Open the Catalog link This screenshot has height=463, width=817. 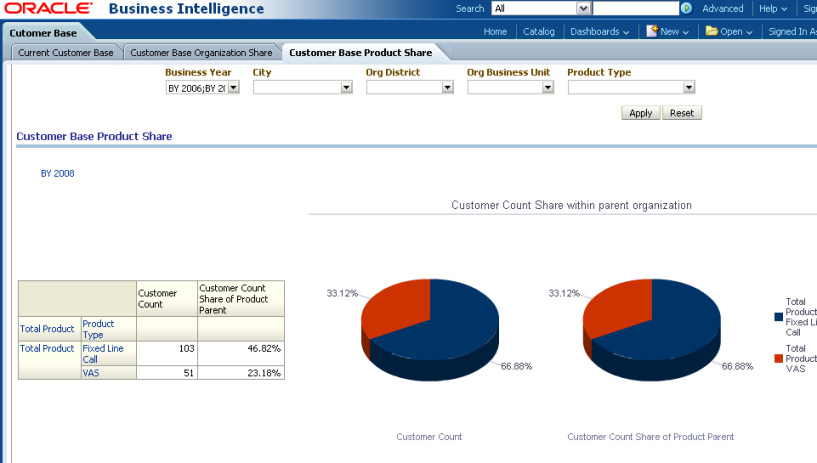click(539, 32)
